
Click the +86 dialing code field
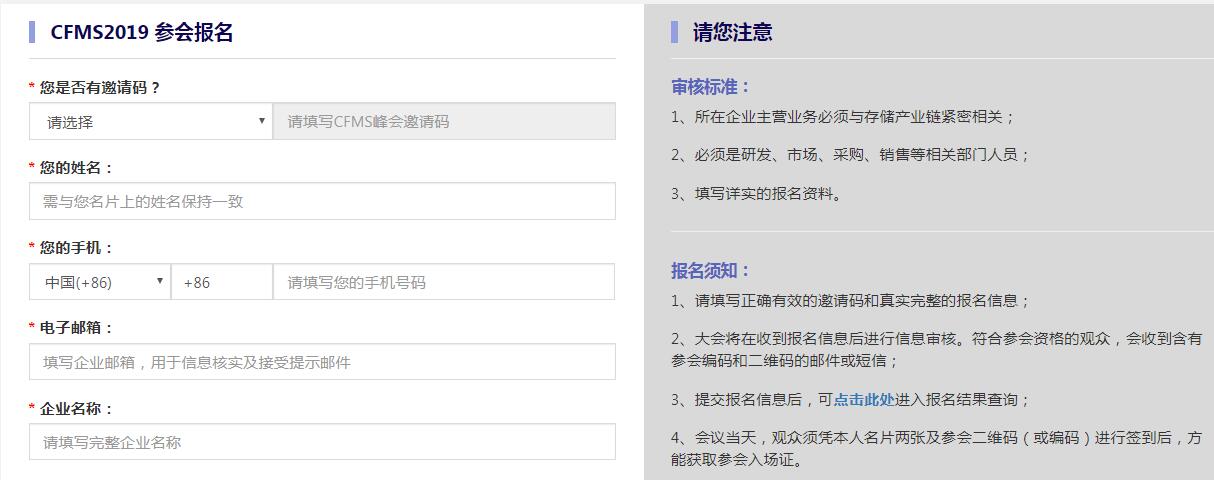coord(222,282)
